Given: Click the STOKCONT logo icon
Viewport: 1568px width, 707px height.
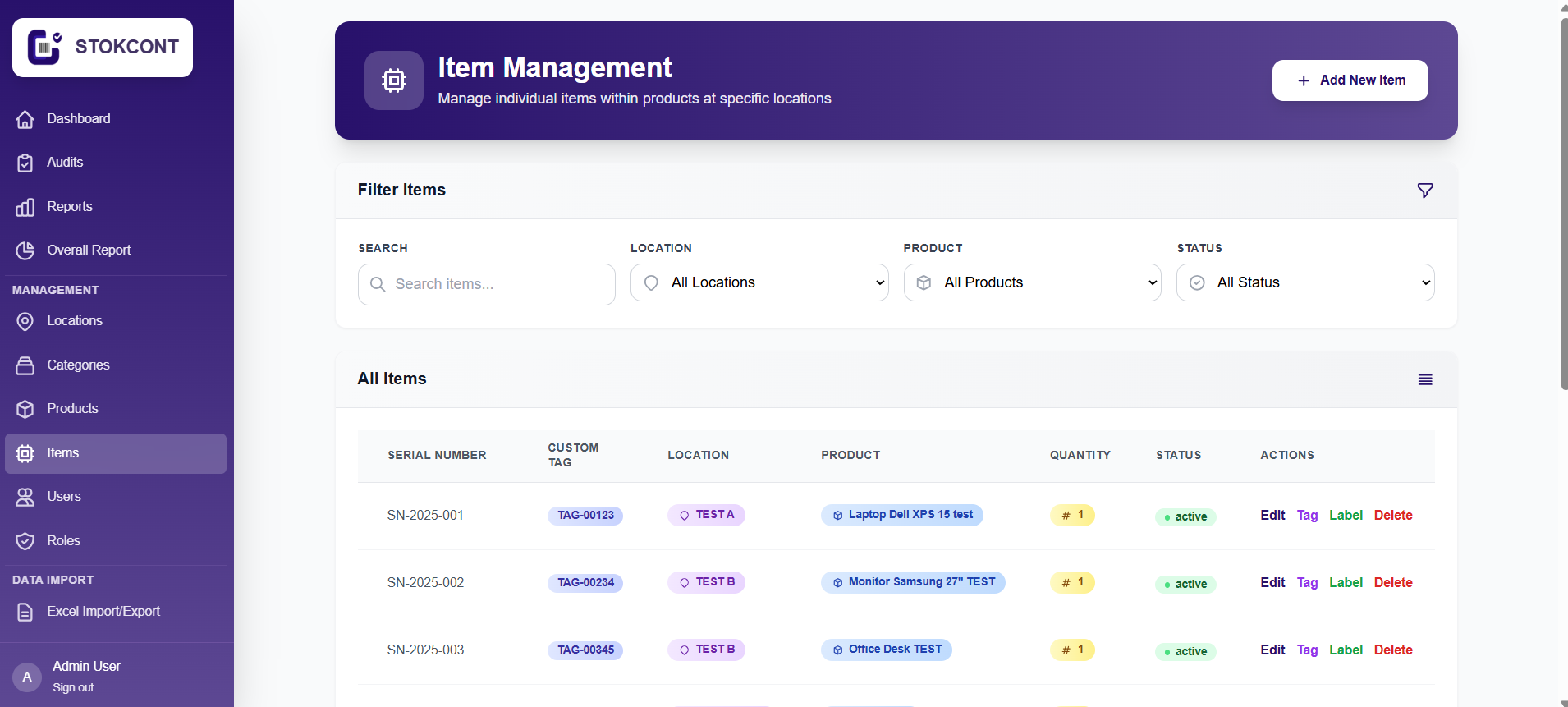Looking at the screenshot, I should pos(44,47).
